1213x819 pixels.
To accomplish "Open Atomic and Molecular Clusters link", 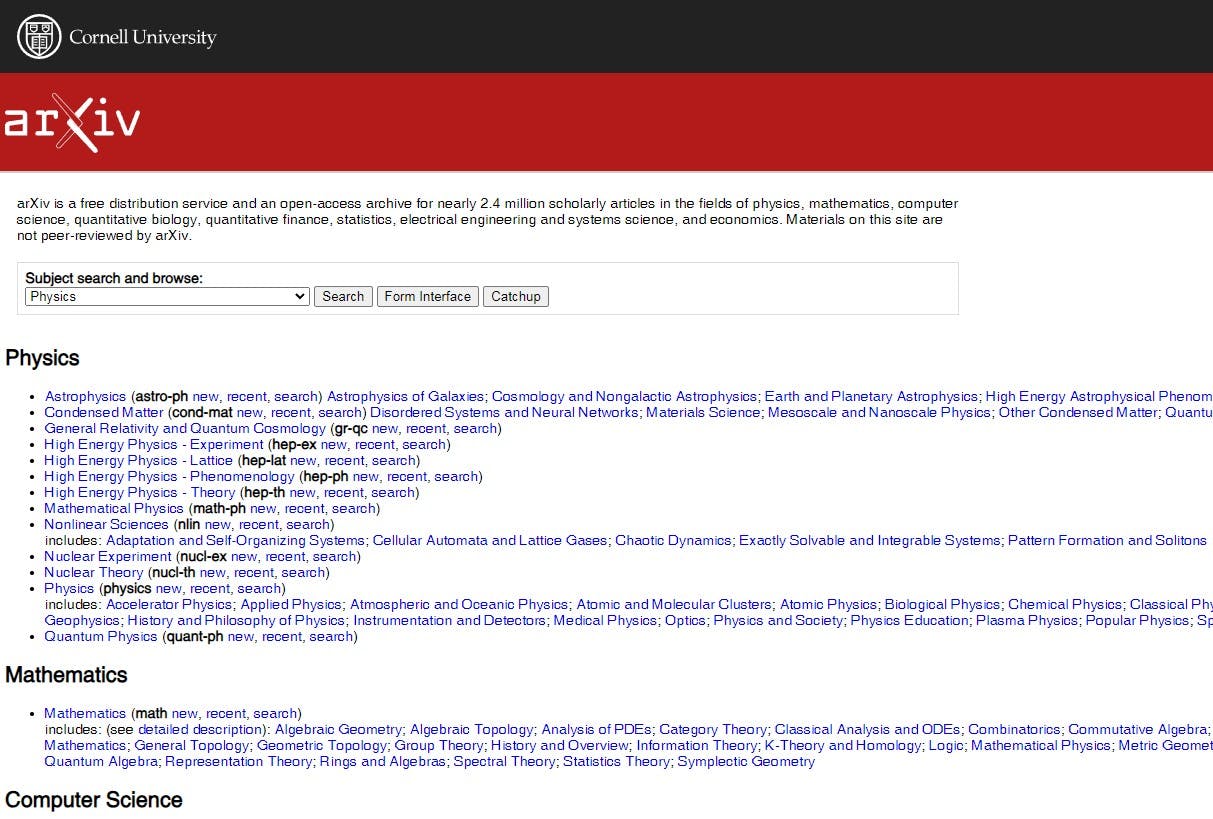I will [x=674, y=605].
